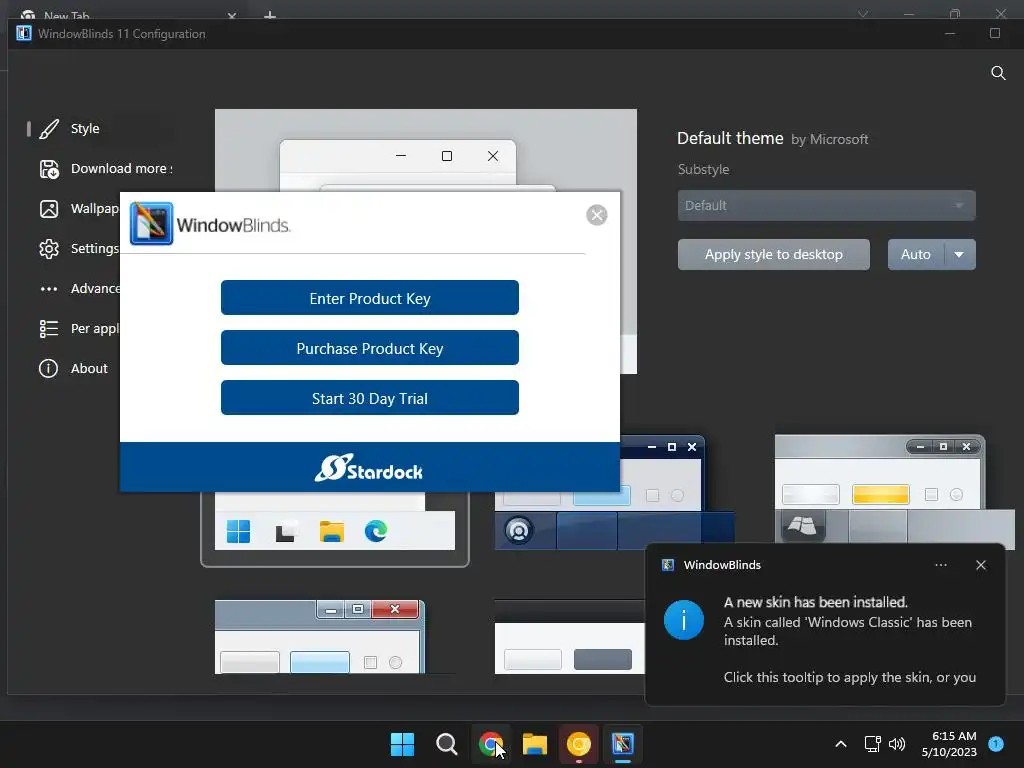Screen dimensions: 1024x768
Task: Open the Style section in sidebar
Action: [85, 129]
